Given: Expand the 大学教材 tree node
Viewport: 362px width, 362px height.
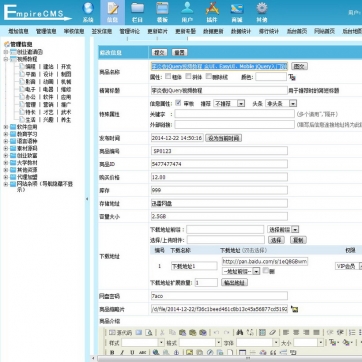Looking at the screenshot, I should pyautogui.click(x=6, y=163).
